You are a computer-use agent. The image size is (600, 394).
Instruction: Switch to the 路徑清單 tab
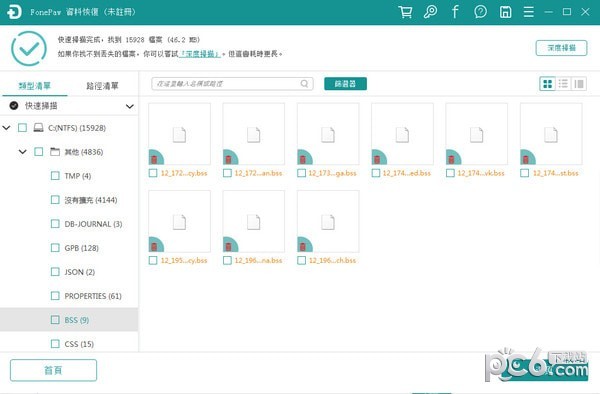point(102,86)
